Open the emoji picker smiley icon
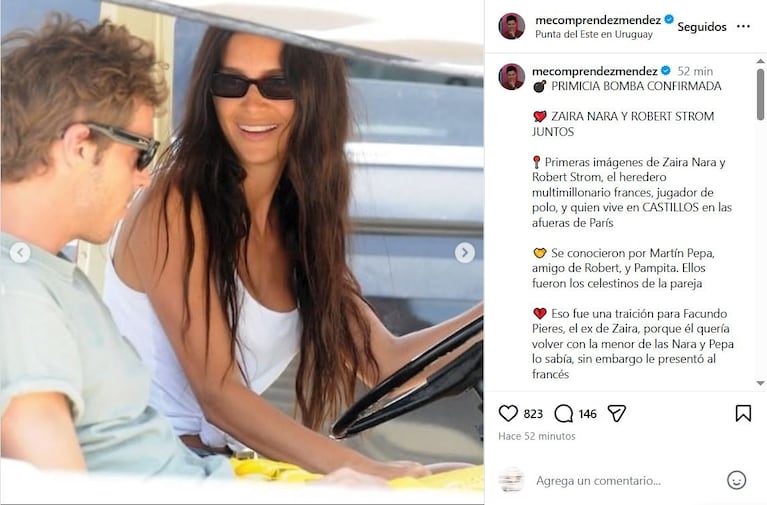The height and width of the screenshot is (505, 767). point(736,480)
